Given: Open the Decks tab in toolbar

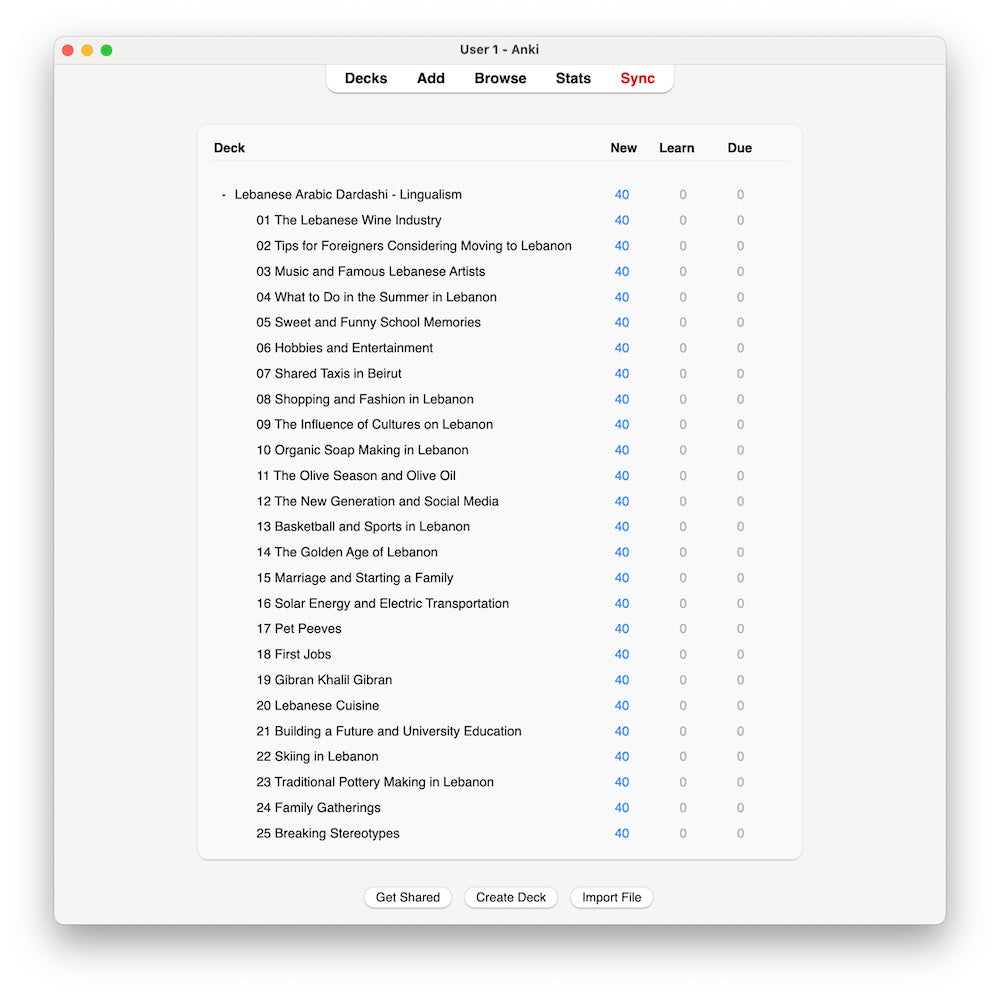Looking at the screenshot, I should [x=365, y=78].
